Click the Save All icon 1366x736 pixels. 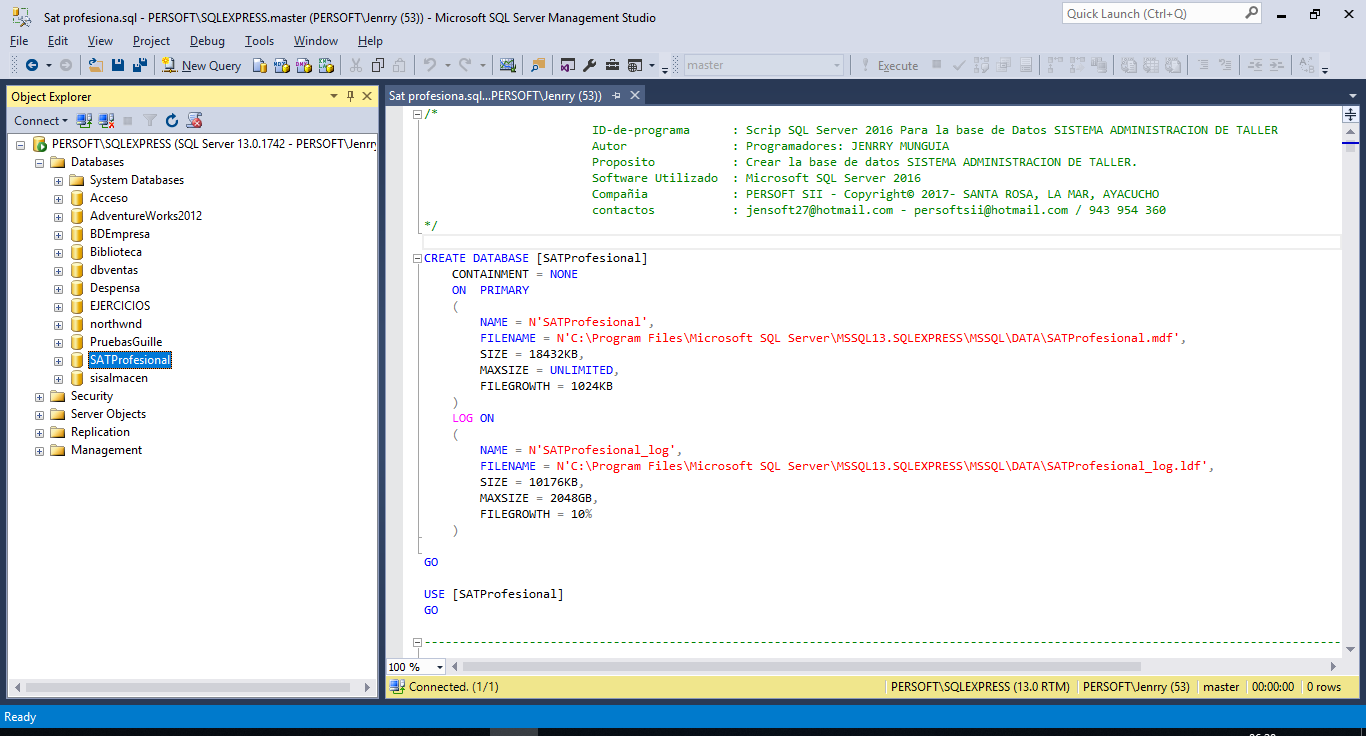tap(140, 65)
